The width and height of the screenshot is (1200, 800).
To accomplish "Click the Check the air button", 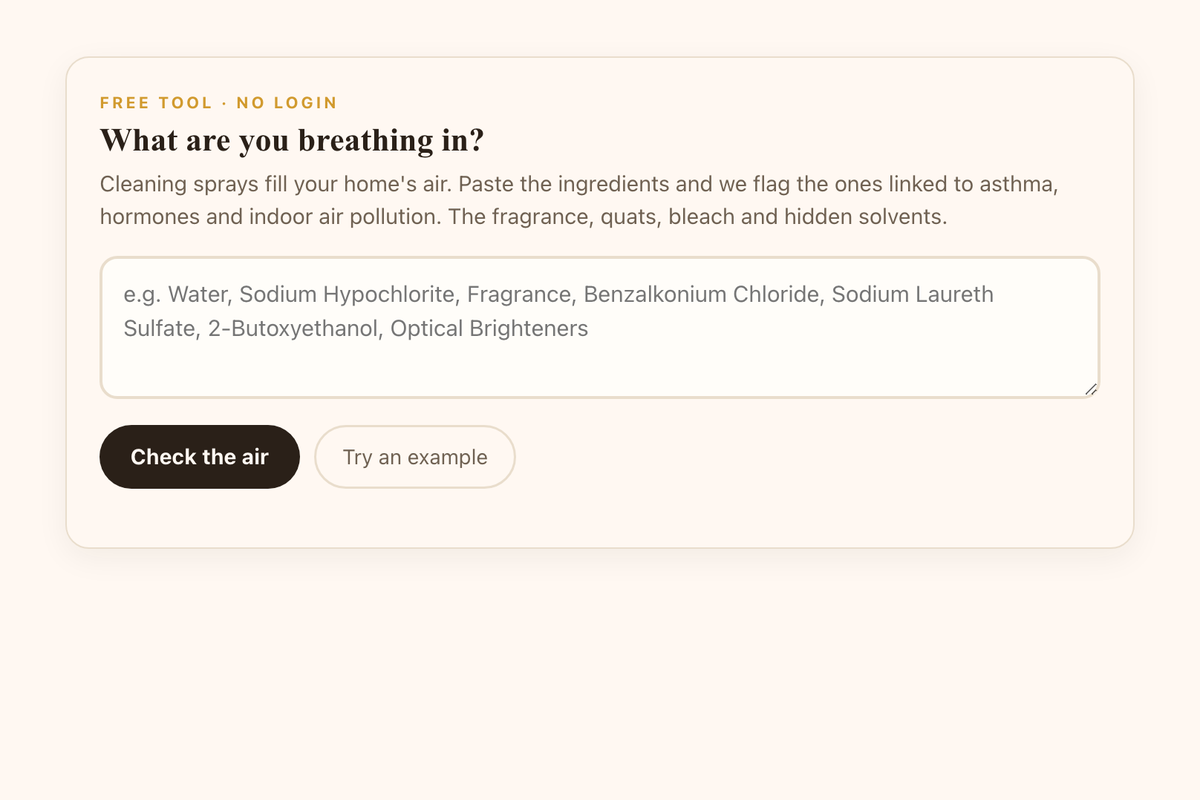I will click(x=199, y=457).
